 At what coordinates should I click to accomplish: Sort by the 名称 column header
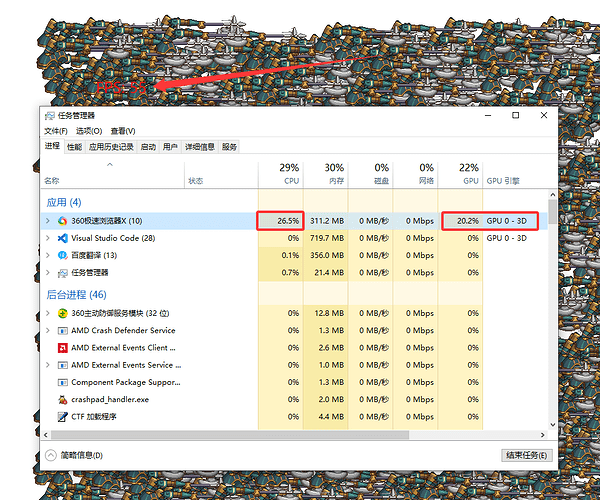tap(112, 175)
